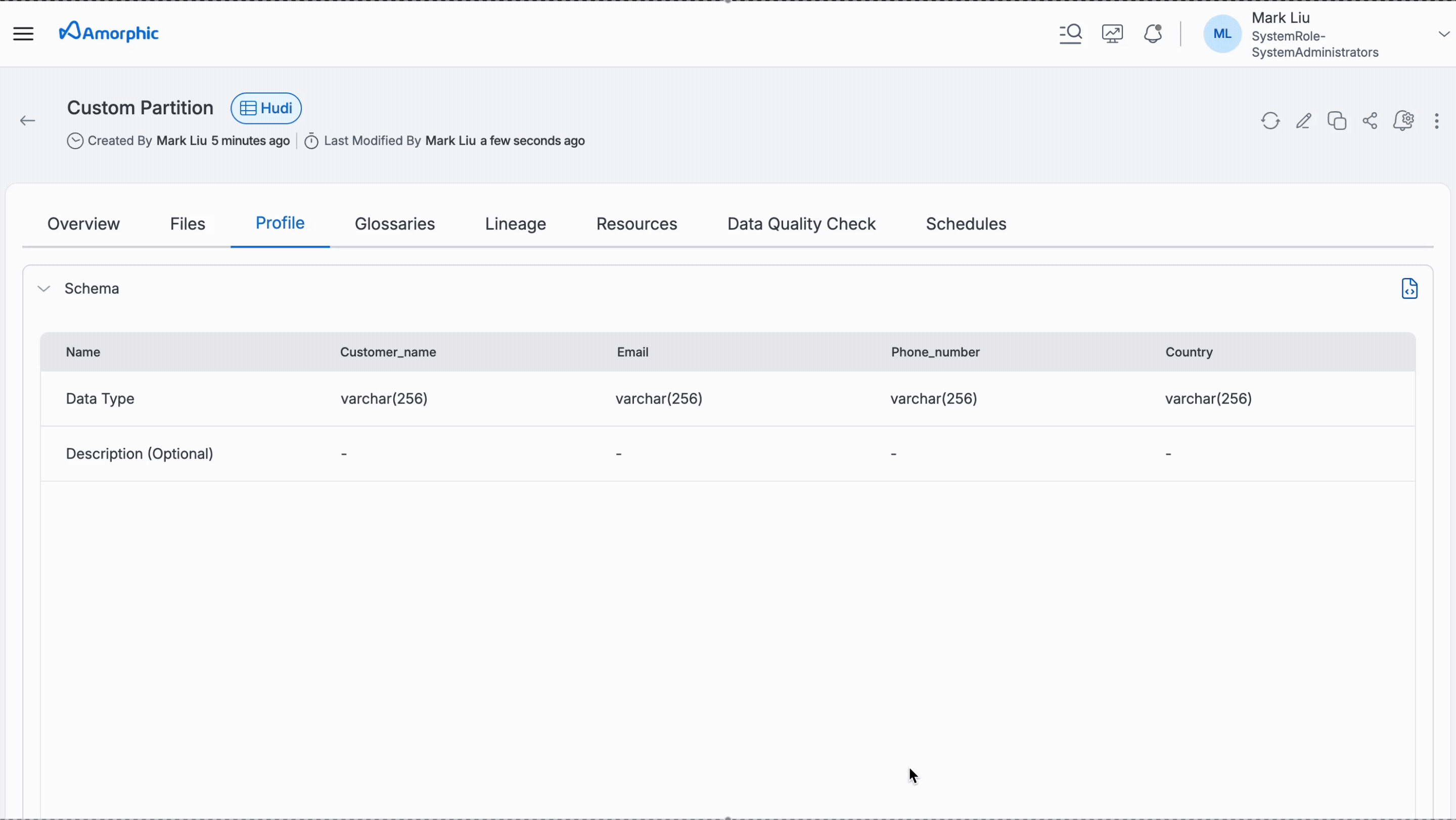Switch to the Data Quality Check tab
The image size is (1456, 820).
coord(801,224)
